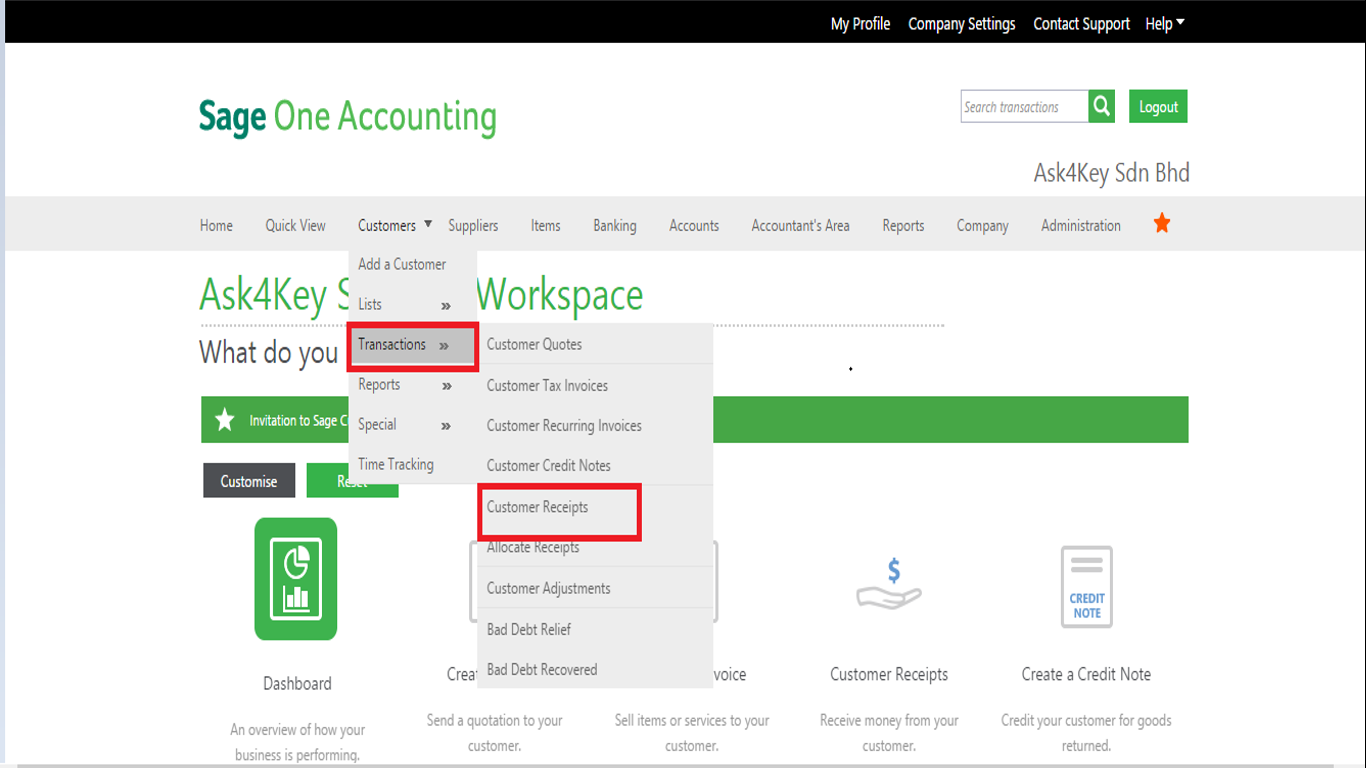The width and height of the screenshot is (1366, 768).
Task: Expand the customer Reports submenu
Action: click(412, 385)
